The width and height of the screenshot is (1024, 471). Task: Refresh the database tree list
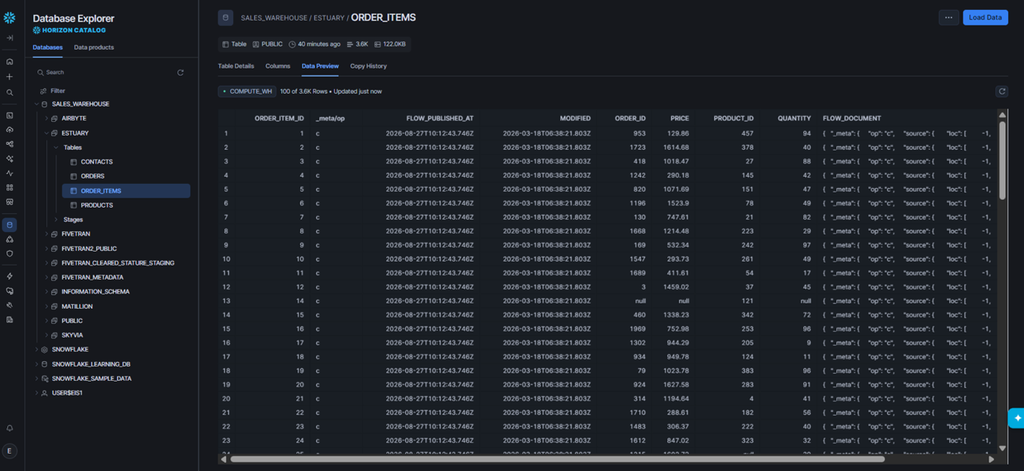(180, 73)
